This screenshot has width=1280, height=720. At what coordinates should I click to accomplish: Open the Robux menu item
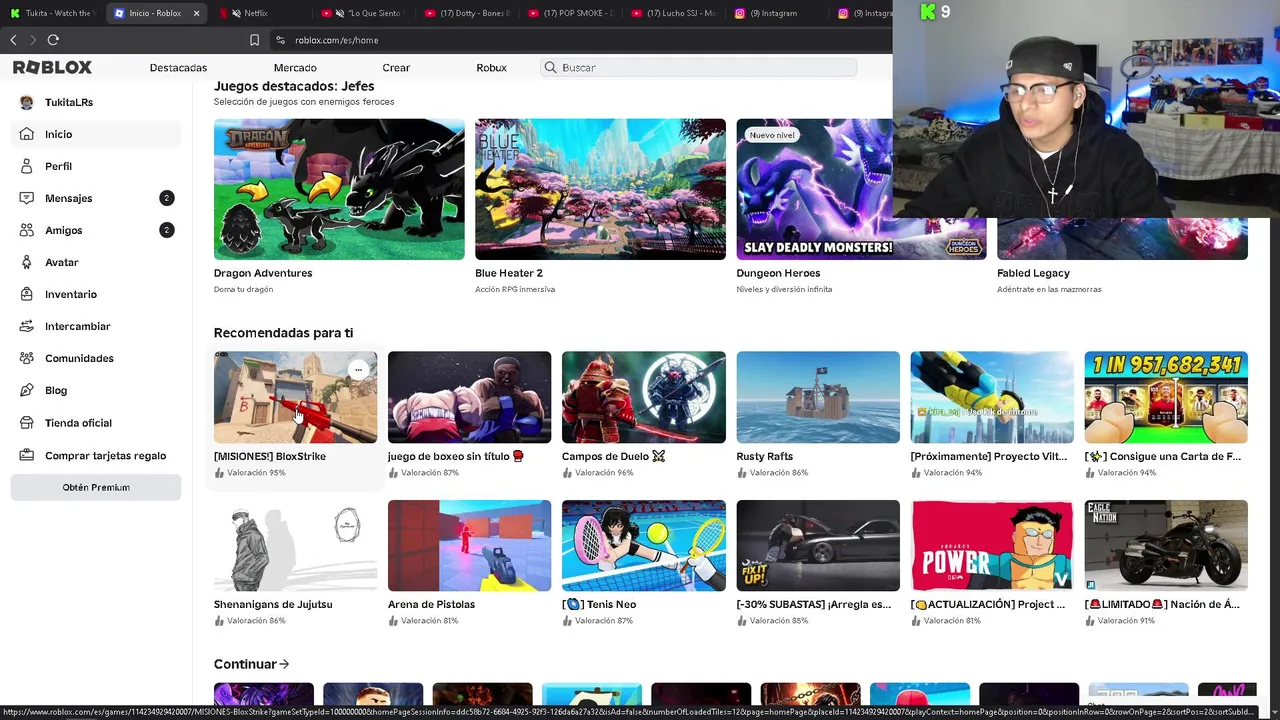point(491,67)
